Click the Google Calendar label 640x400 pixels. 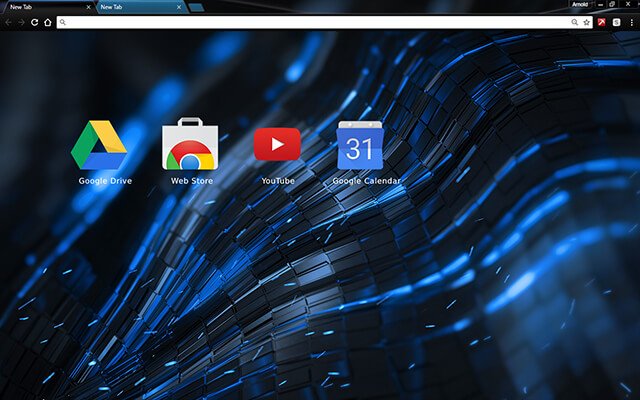366,181
